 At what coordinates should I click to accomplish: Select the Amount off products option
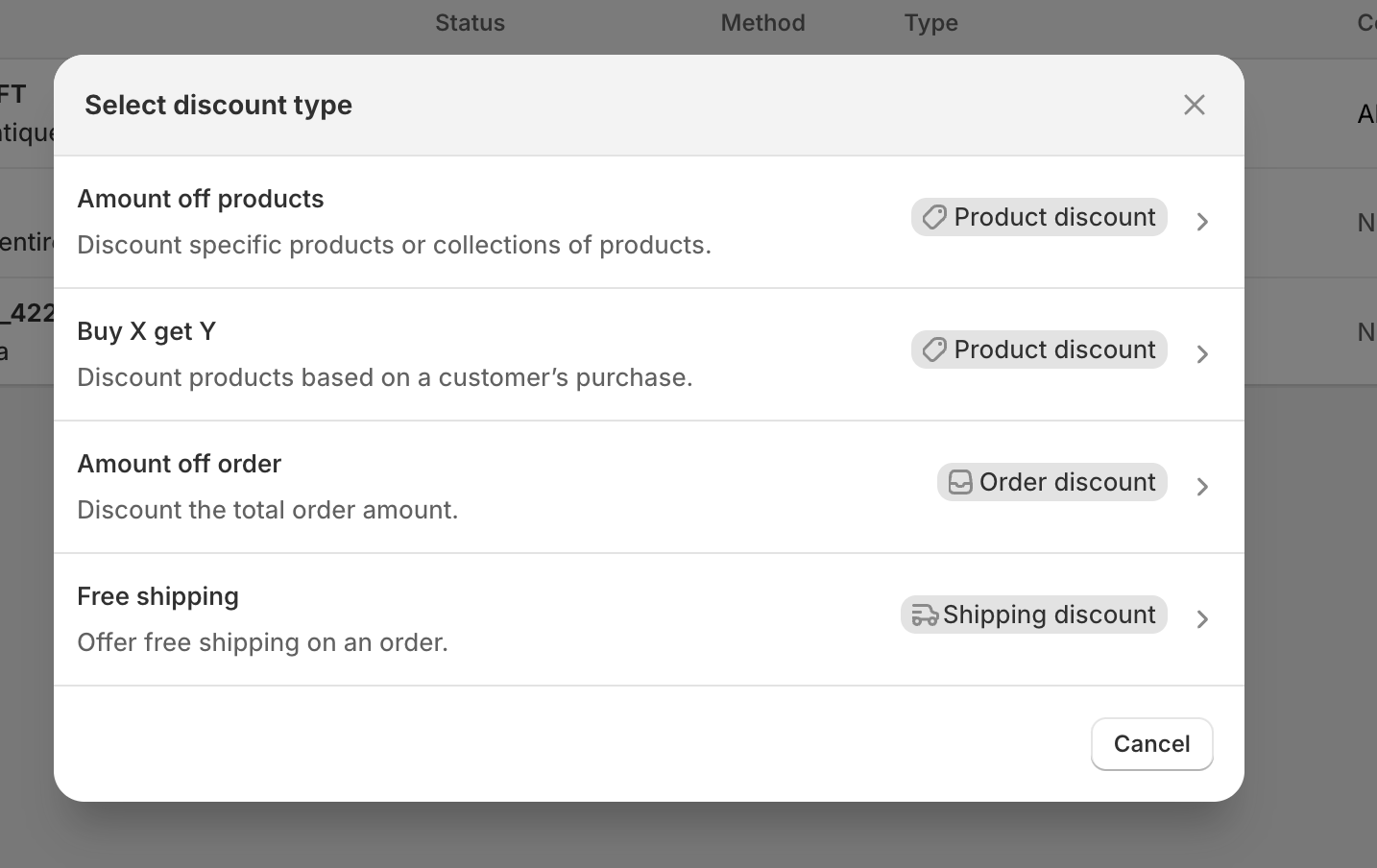tap(201, 199)
